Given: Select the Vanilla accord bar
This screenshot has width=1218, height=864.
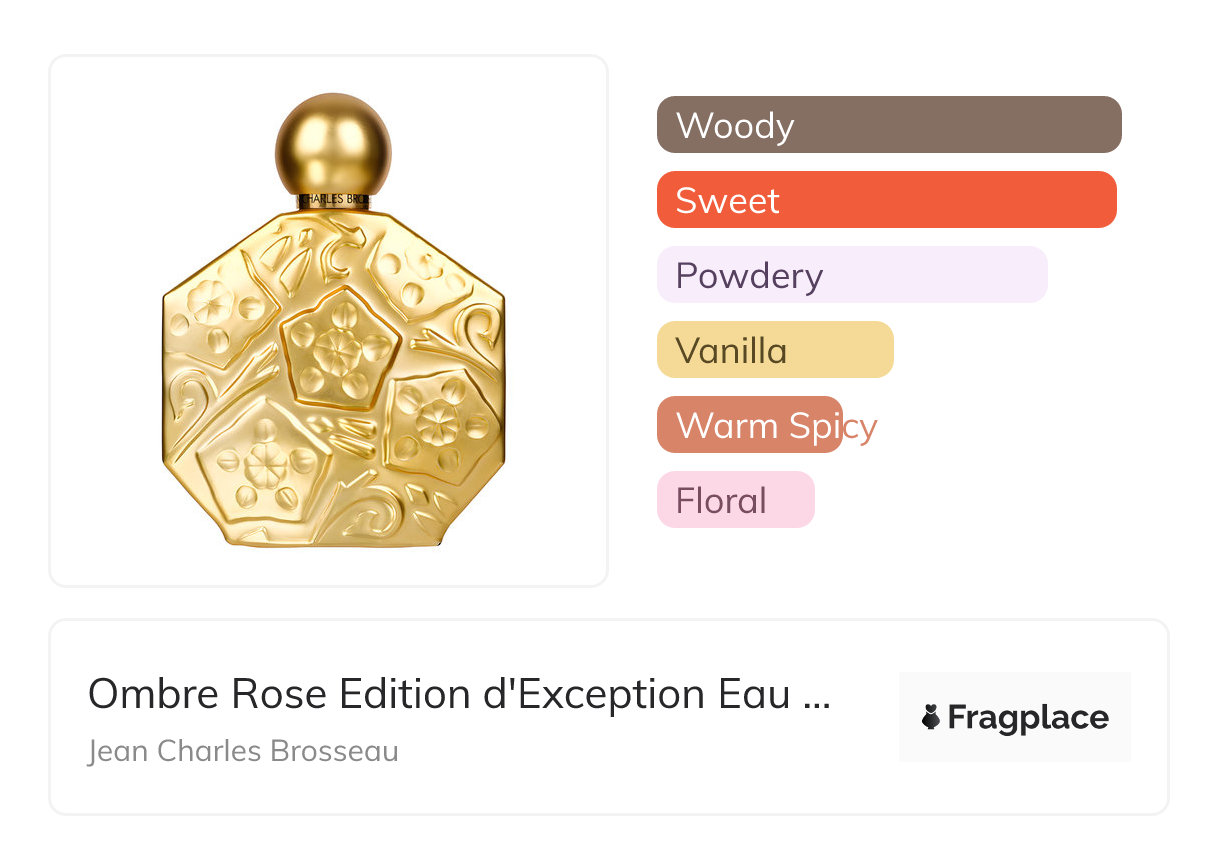Looking at the screenshot, I should [x=774, y=350].
